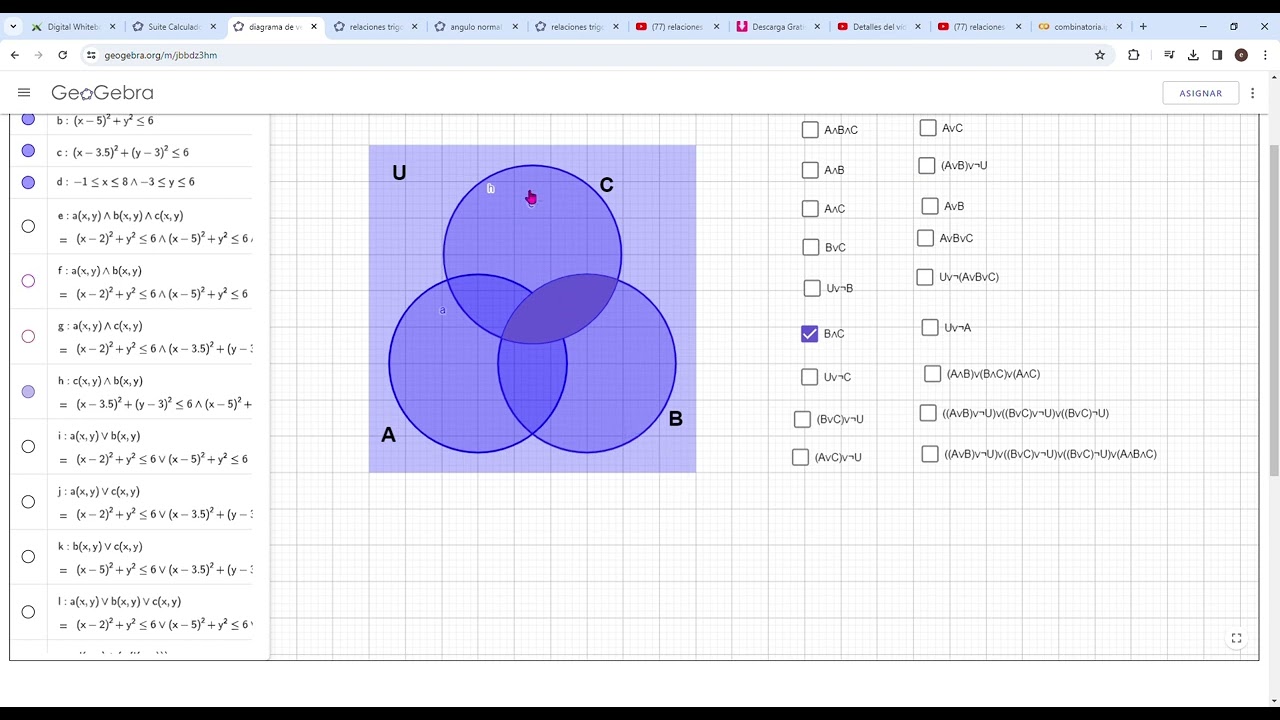Viewport: 1280px width, 720px height.
Task: Toggle visibility circle of object e
Action: point(28,226)
